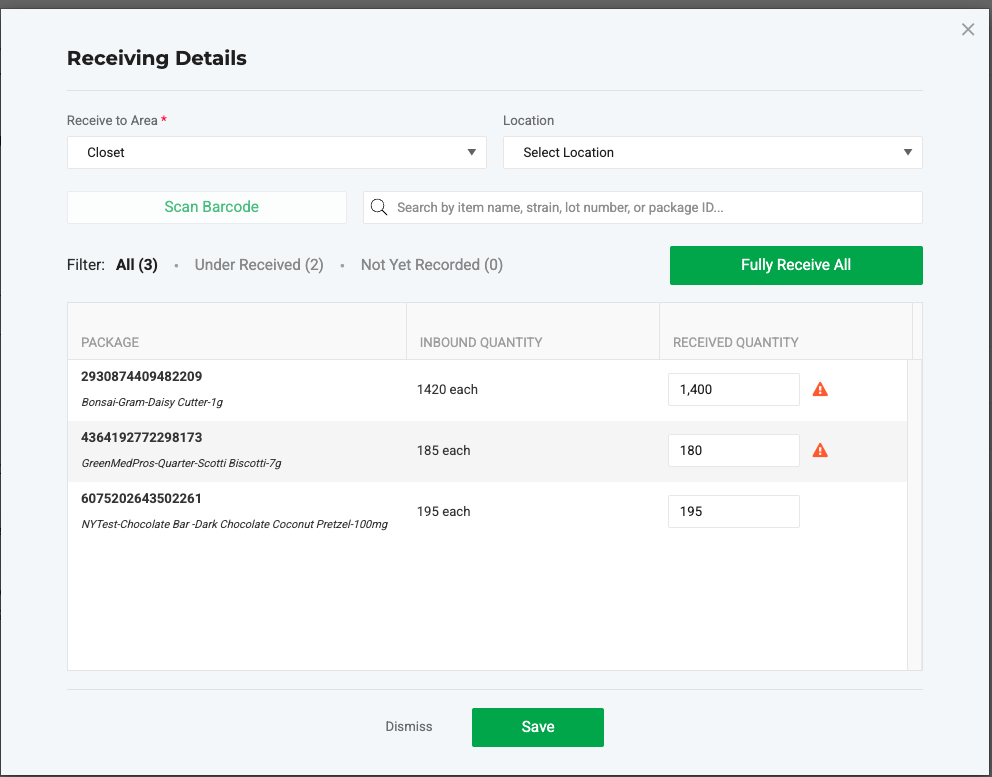Select the All (3) filter
This screenshot has width=992, height=777.
pyautogui.click(x=137, y=264)
